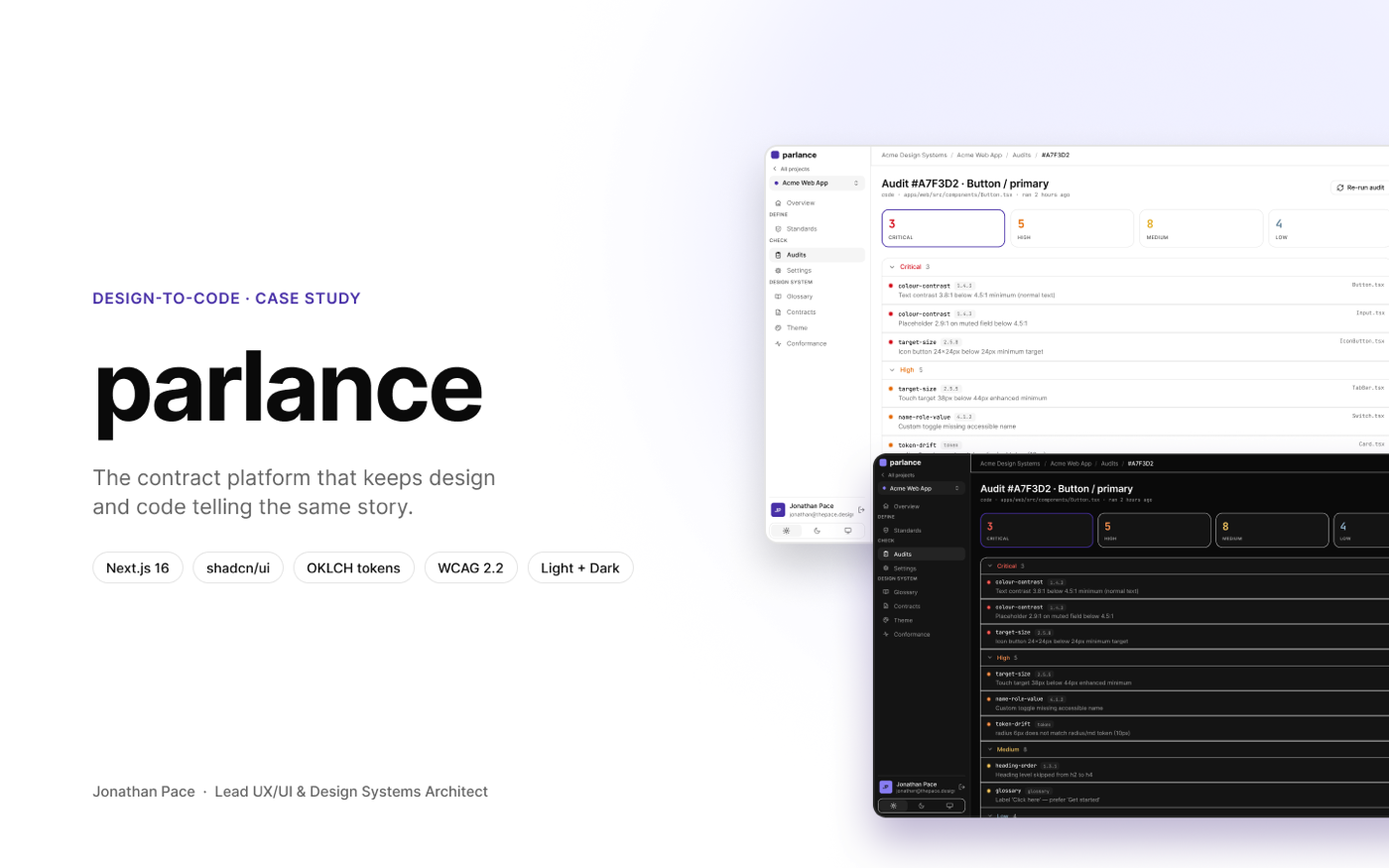Select sun light-mode toggle in dark window

[893, 806]
